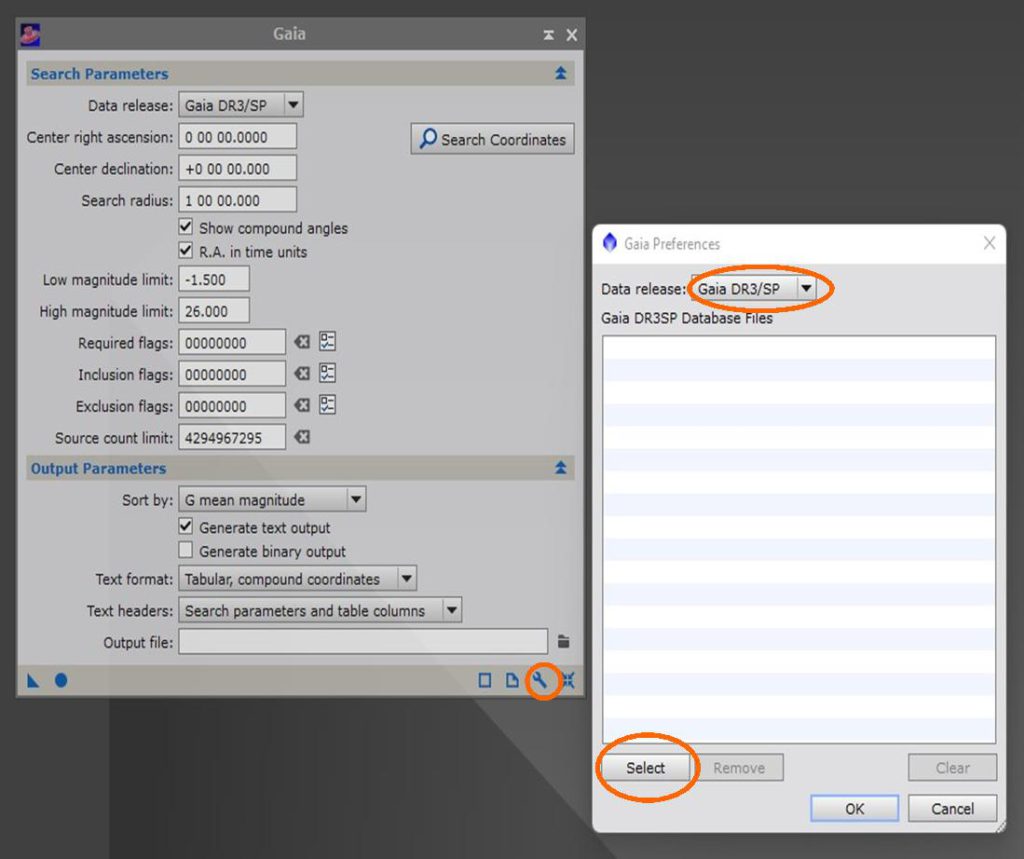This screenshot has height=859, width=1024.
Task: Open the Exclusion flags checklist editor
Action: pos(327,406)
